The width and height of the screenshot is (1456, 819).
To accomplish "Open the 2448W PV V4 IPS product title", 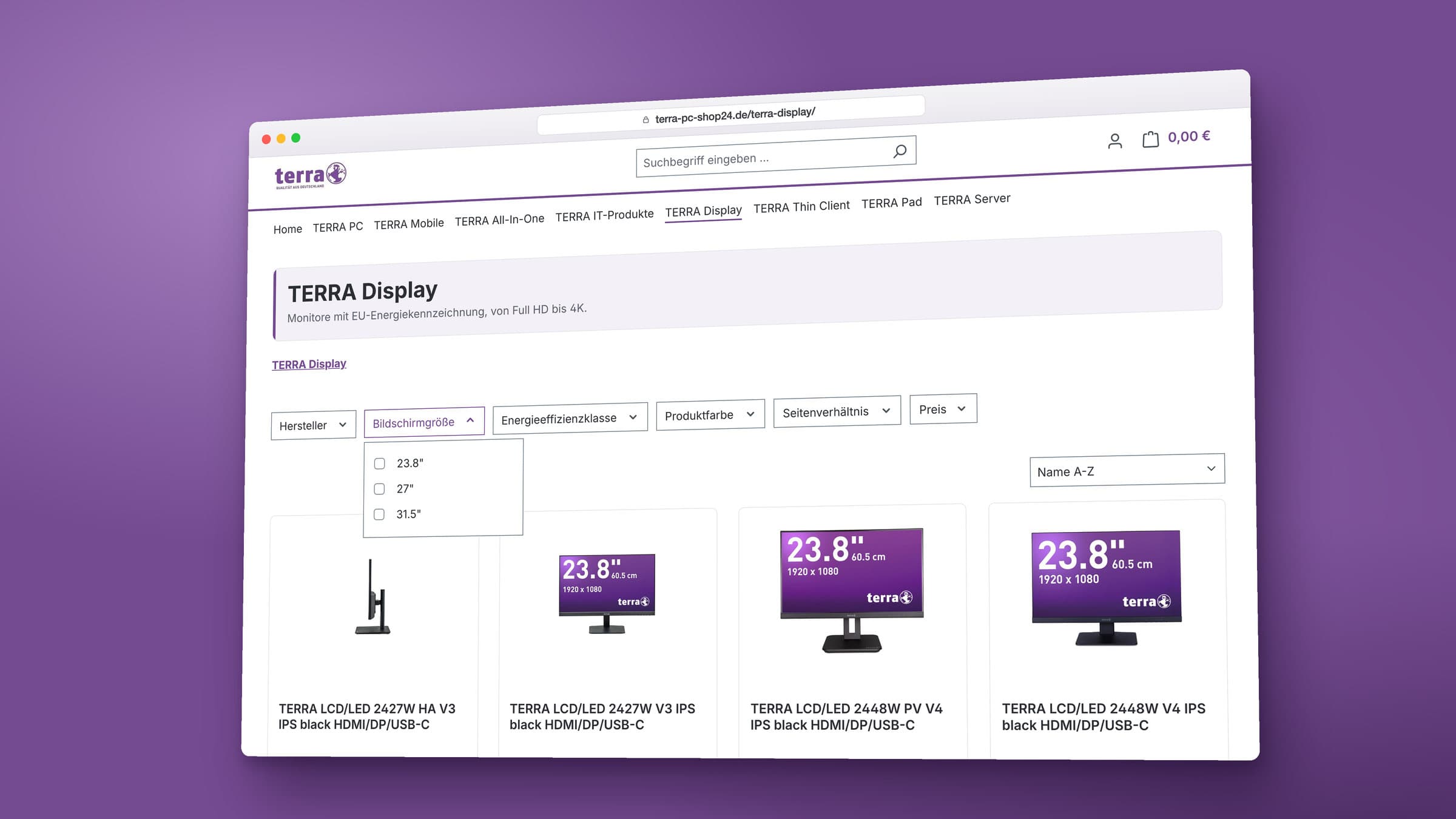I will coord(846,716).
